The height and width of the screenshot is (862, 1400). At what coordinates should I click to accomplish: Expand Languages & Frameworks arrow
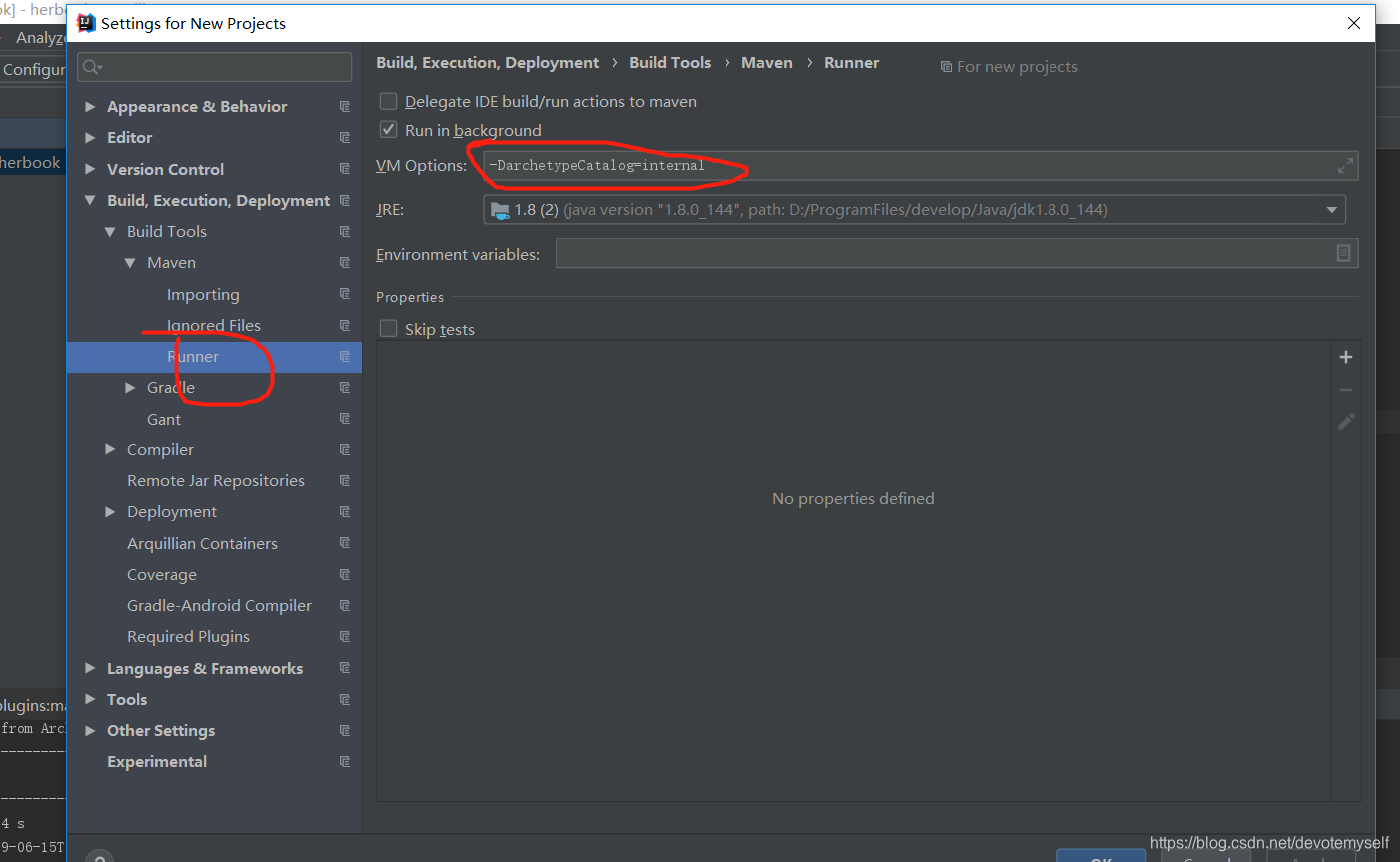90,668
